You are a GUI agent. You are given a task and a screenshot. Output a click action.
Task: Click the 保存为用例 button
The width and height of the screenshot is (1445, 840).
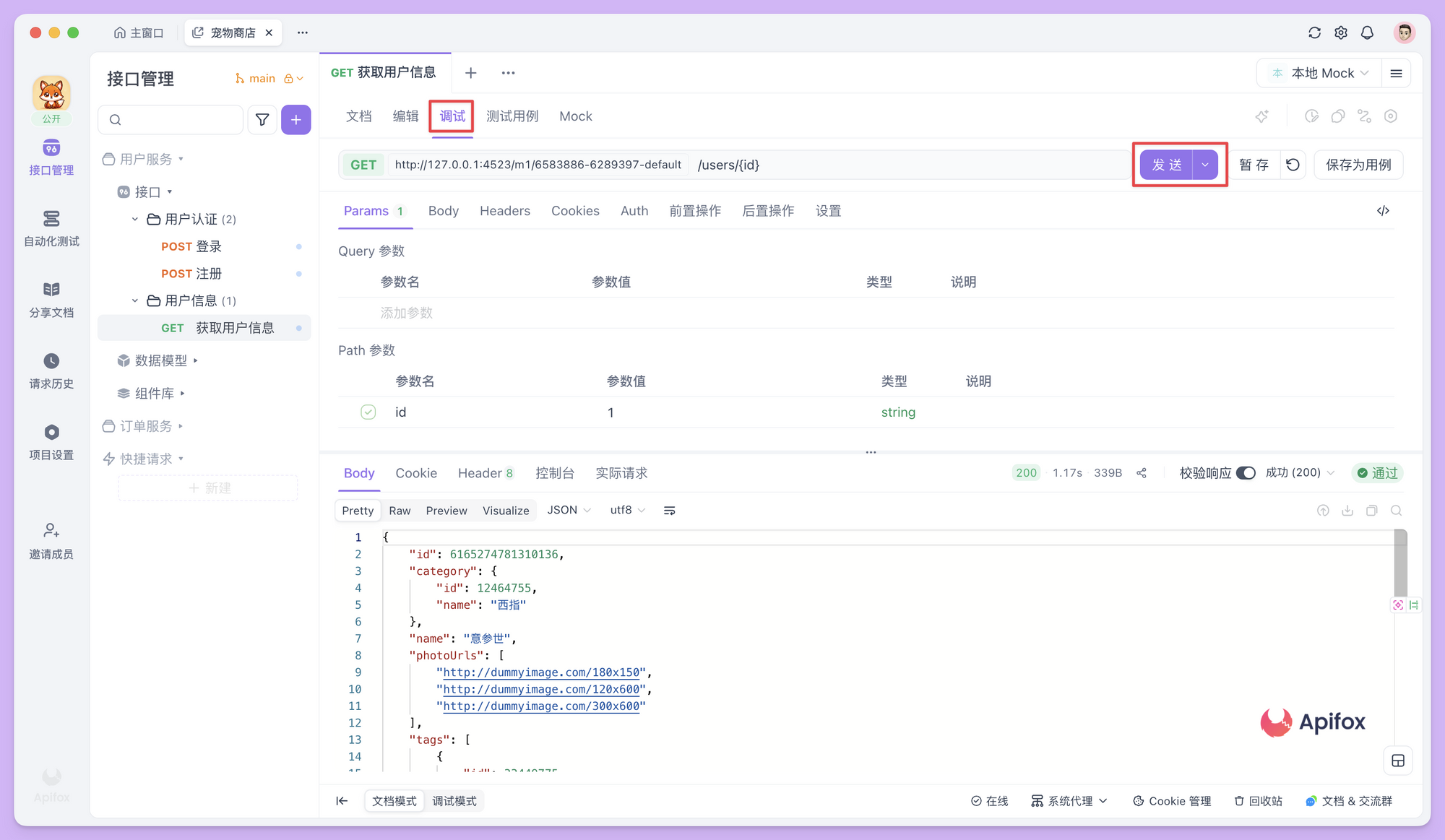1358,165
